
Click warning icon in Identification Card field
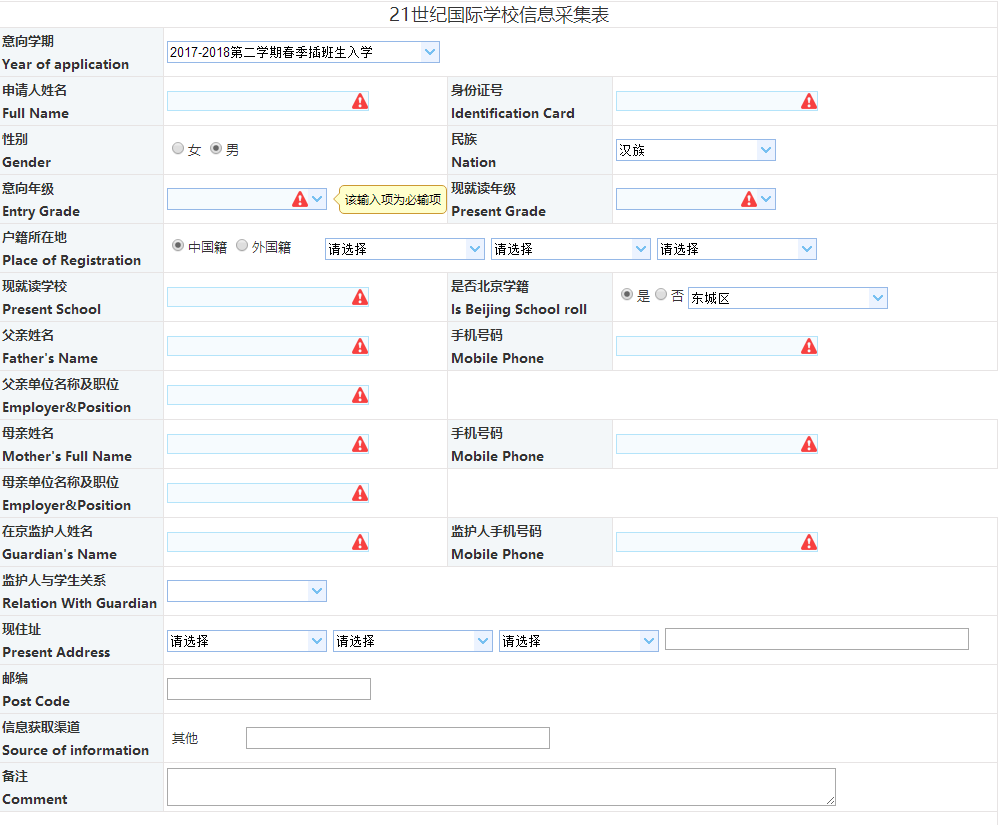point(809,101)
